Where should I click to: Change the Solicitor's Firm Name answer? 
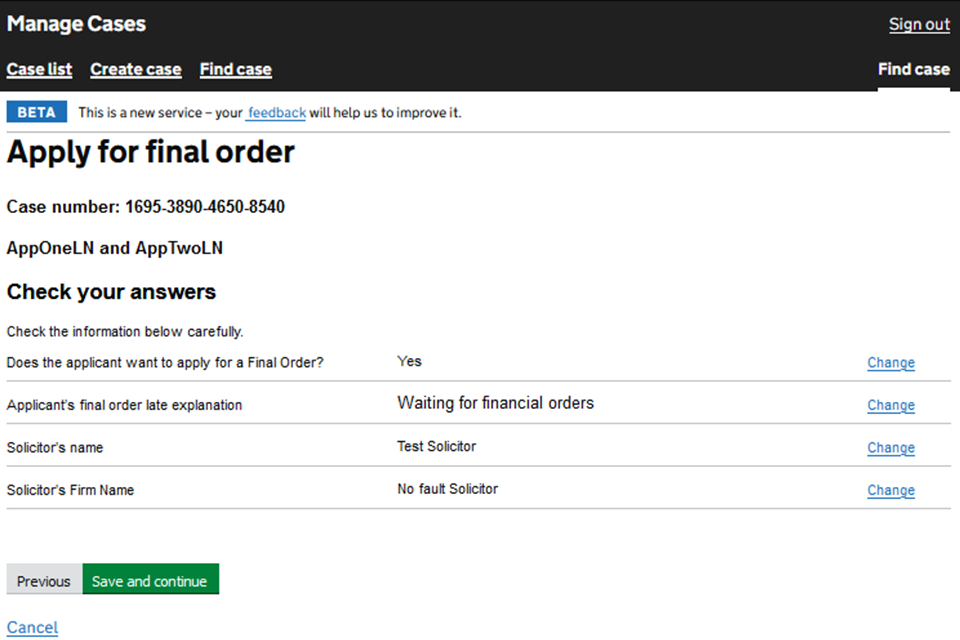[890, 490]
